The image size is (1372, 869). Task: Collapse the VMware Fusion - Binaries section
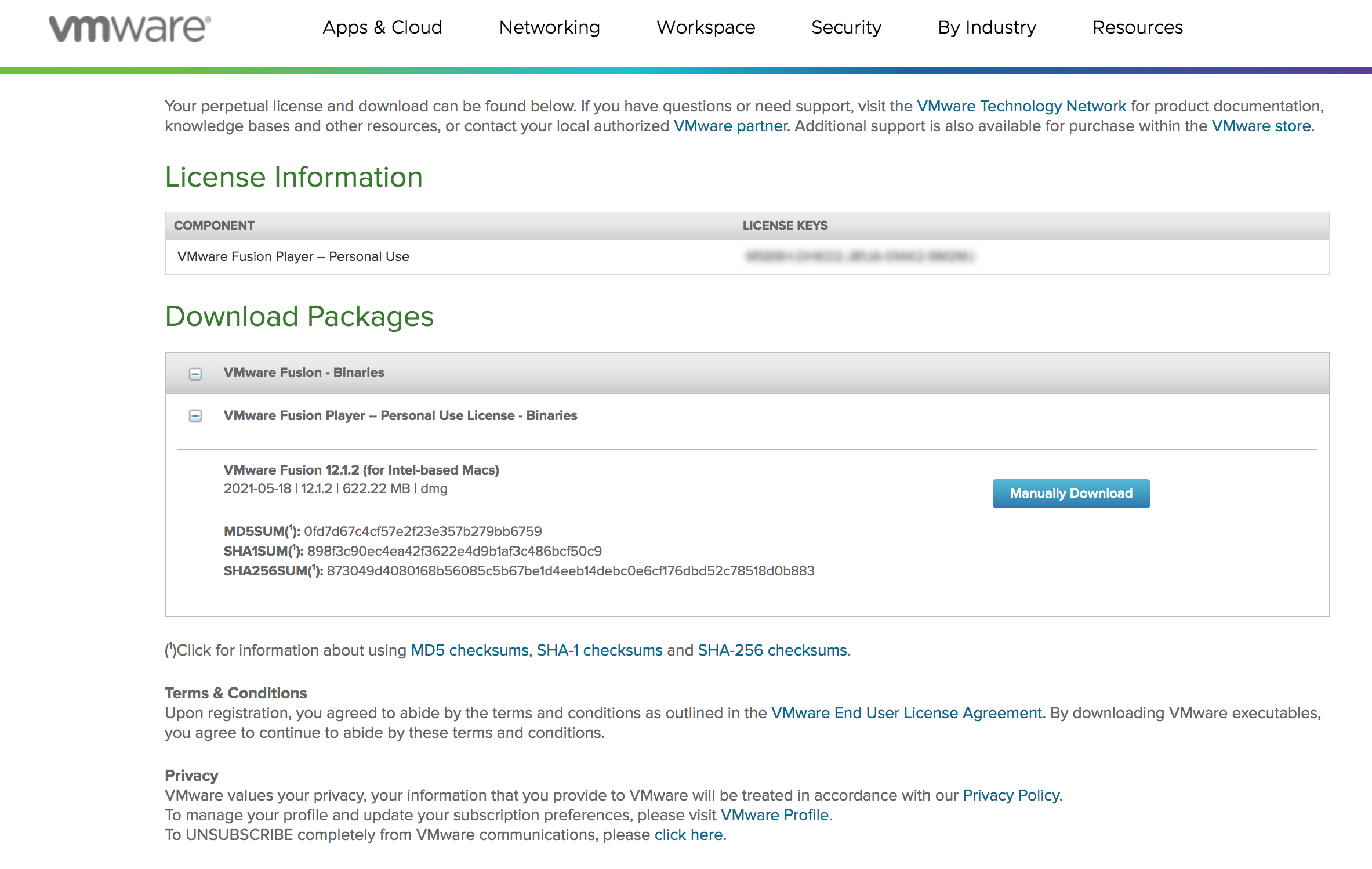click(195, 374)
